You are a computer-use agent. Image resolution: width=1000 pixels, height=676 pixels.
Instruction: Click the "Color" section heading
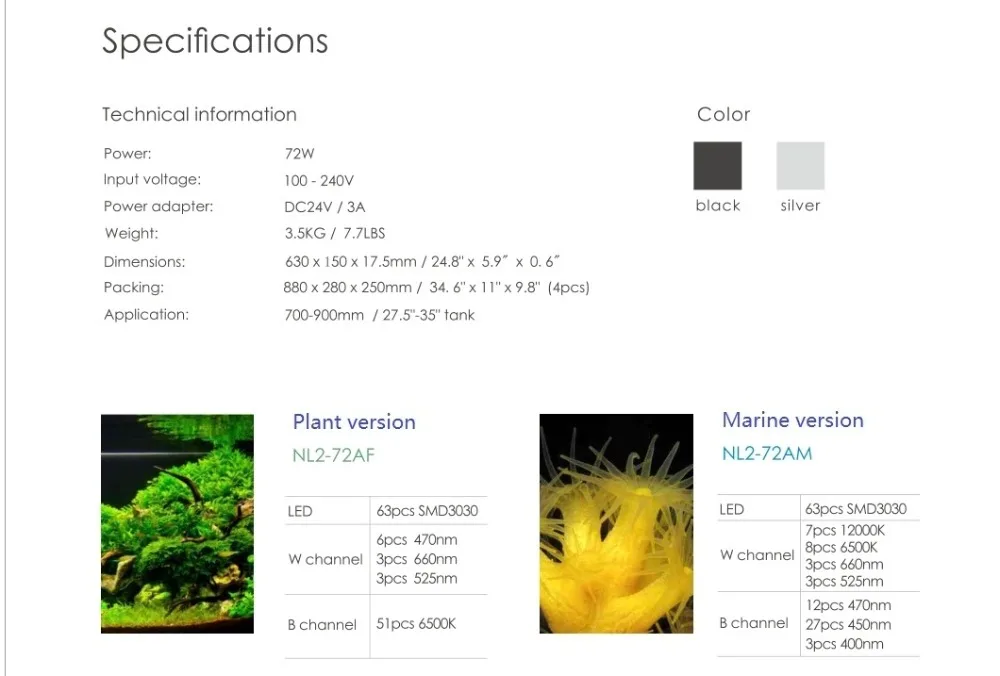coord(723,114)
